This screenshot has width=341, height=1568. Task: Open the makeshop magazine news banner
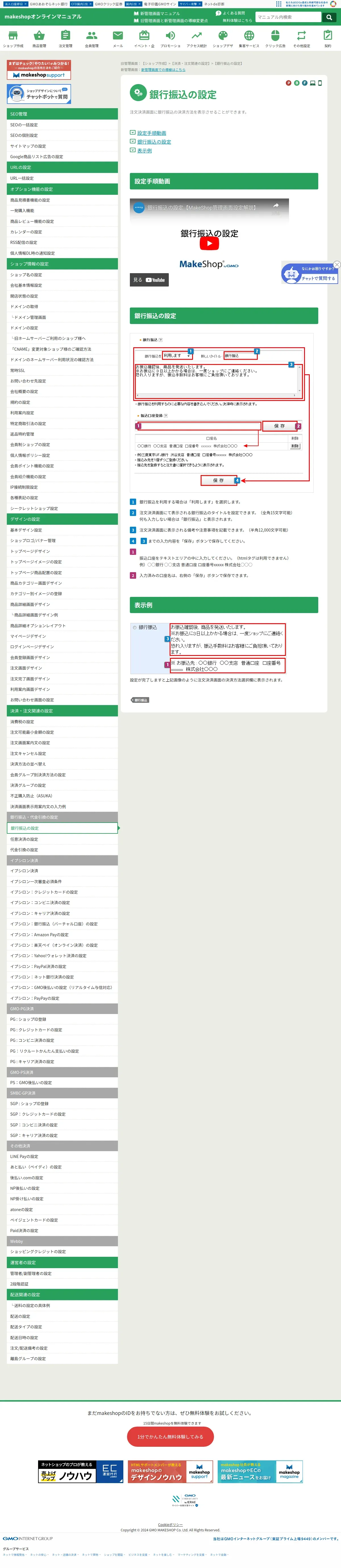coord(260,1472)
